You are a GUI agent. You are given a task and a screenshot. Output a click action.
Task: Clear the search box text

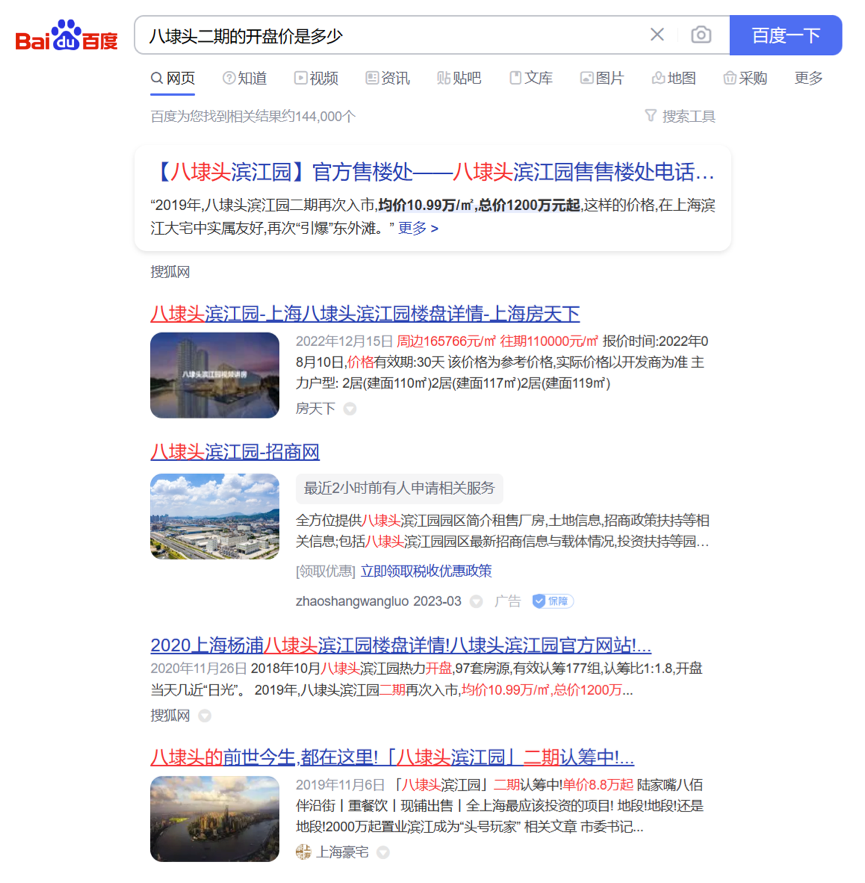pyautogui.click(x=657, y=35)
